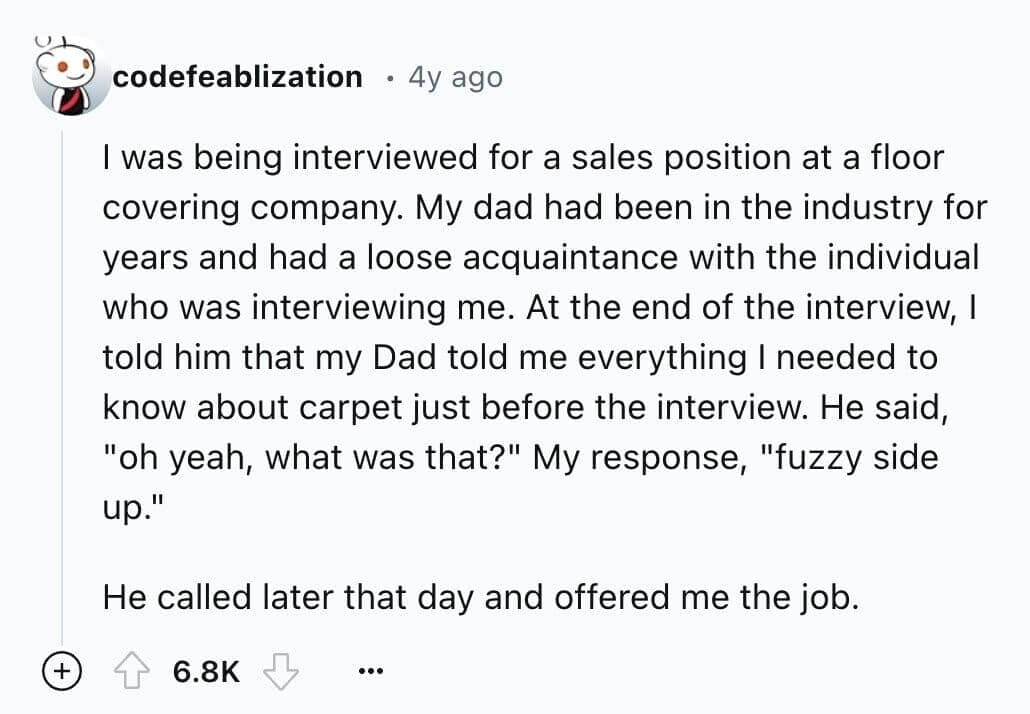Visit the codefeablization user profile
This screenshot has width=1030, height=714.
click(x=237, y=76)
